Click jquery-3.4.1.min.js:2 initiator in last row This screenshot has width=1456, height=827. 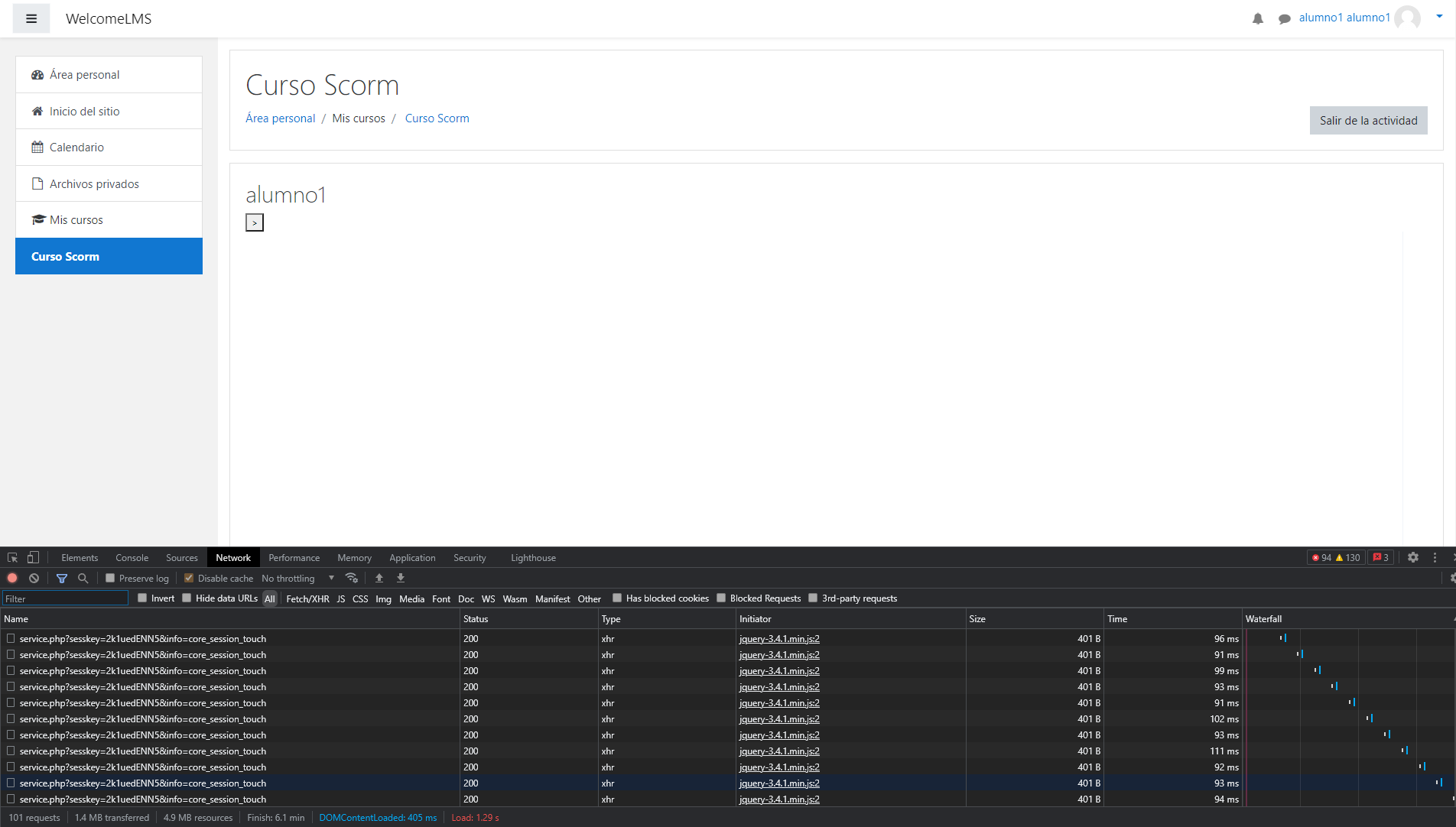[x=779, y=799]
